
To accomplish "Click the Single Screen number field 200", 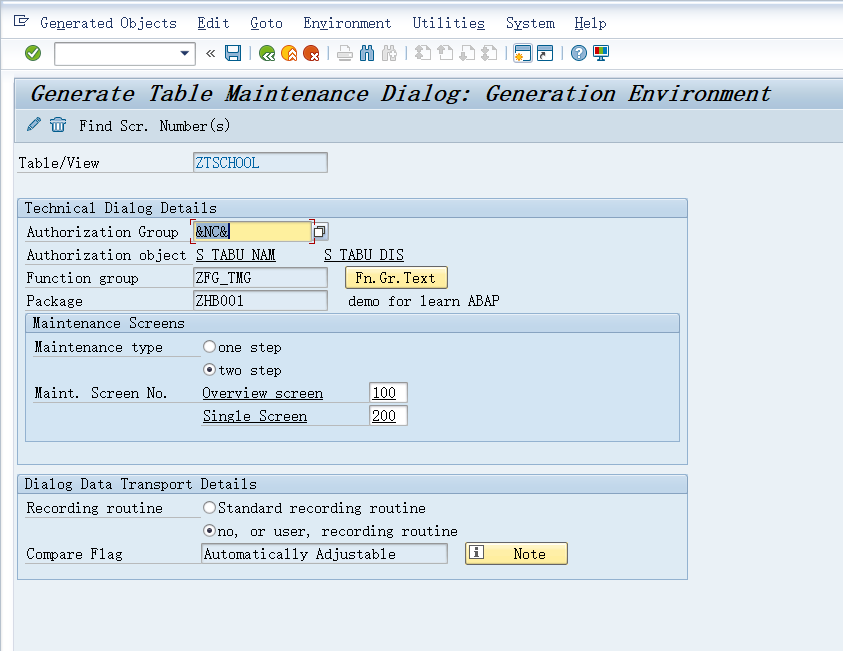I will pyautogui.click(x=388, y=416).
